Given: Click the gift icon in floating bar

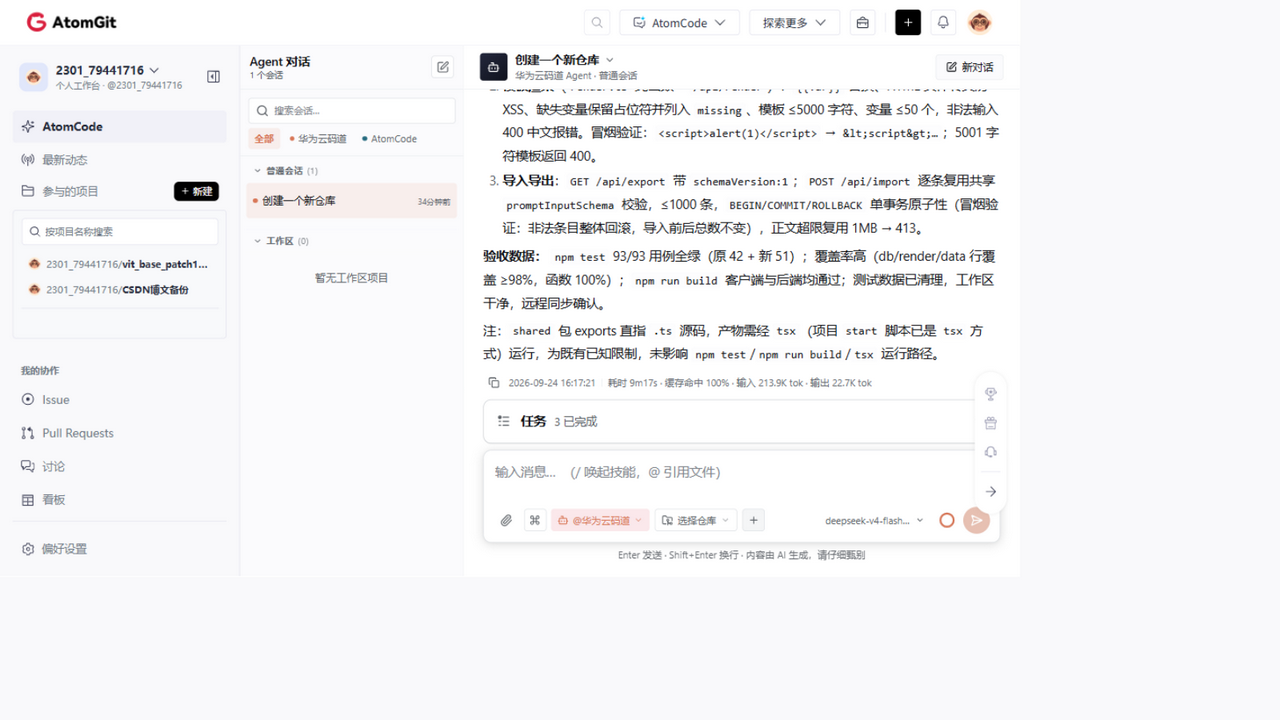Looking at the screenshot, I should click(x=990, y=423).
